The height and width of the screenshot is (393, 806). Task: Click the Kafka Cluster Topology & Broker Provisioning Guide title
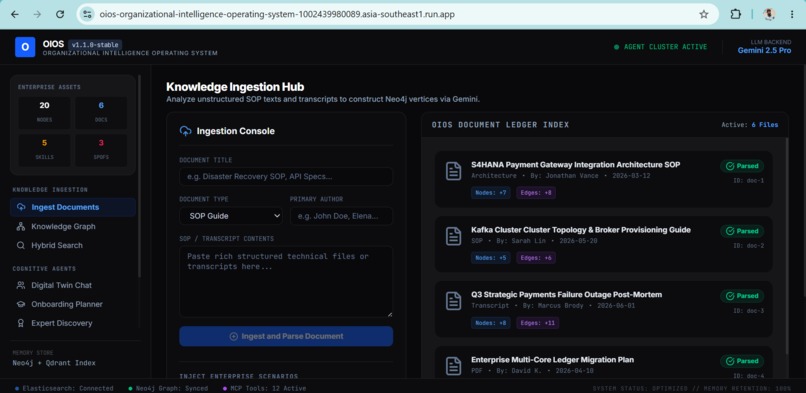(581, 230)
